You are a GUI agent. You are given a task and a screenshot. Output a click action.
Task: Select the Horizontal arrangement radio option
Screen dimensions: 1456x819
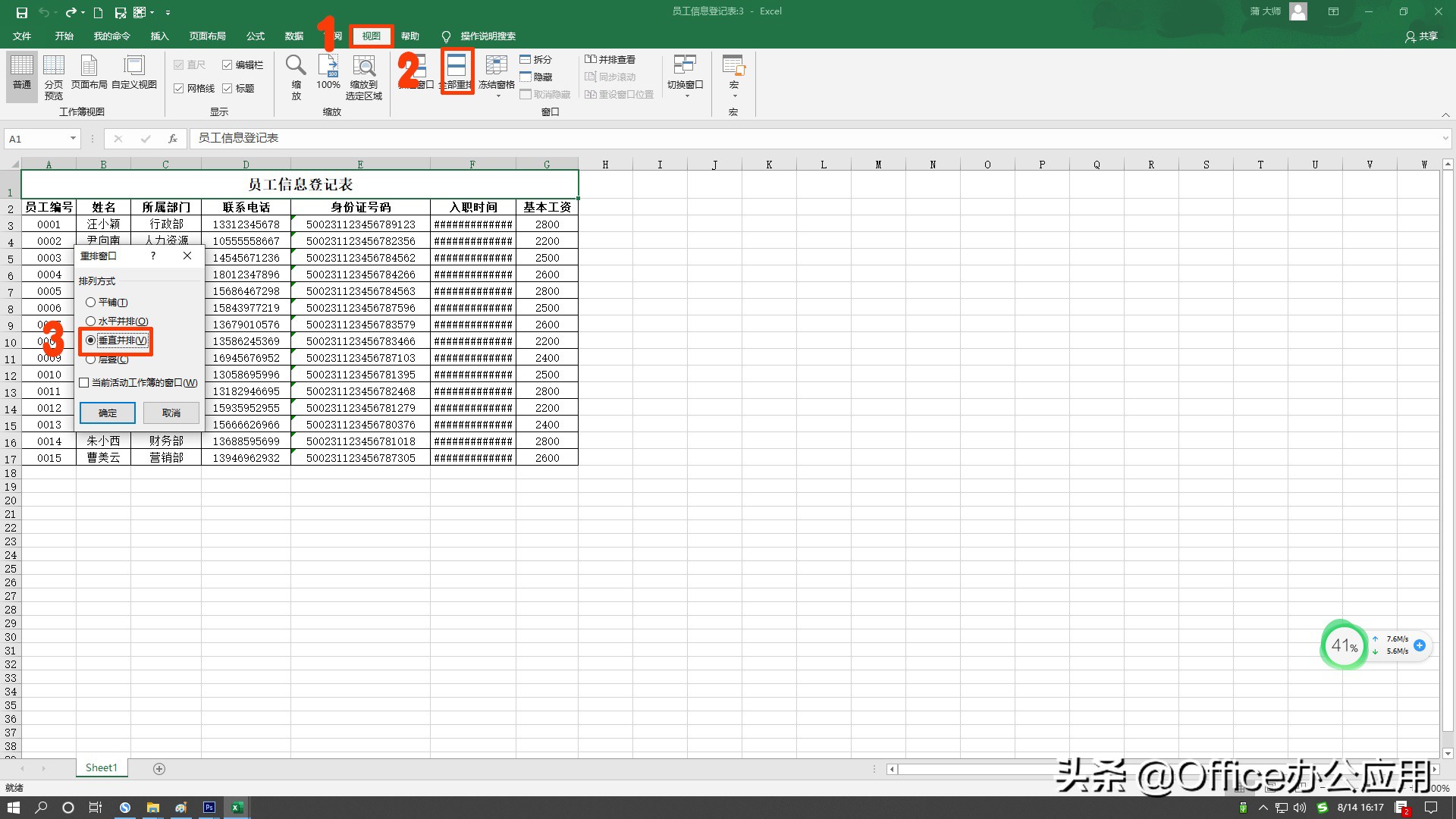coord(91,322)
